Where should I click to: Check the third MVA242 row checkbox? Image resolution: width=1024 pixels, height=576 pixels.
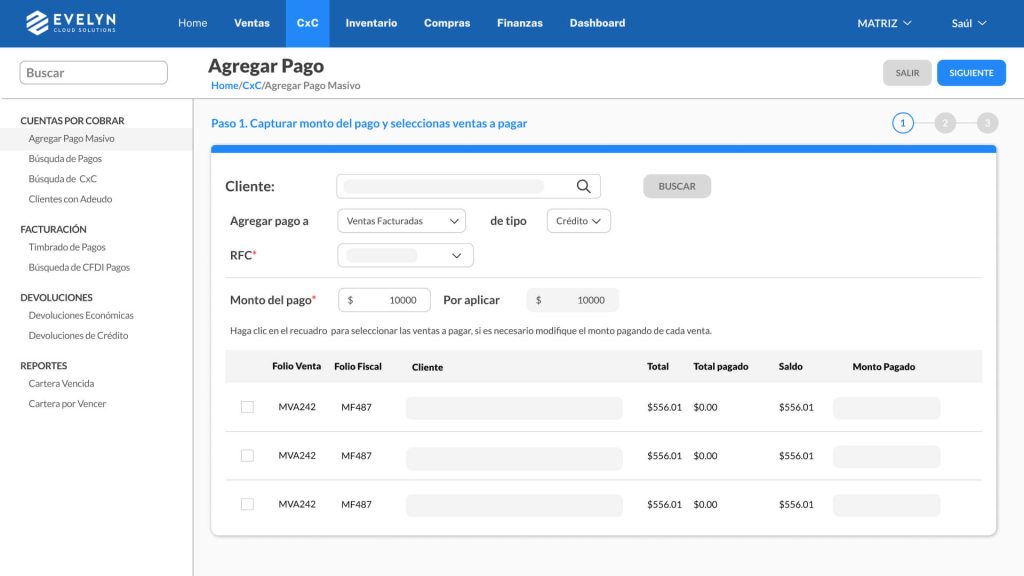[247, 504]
